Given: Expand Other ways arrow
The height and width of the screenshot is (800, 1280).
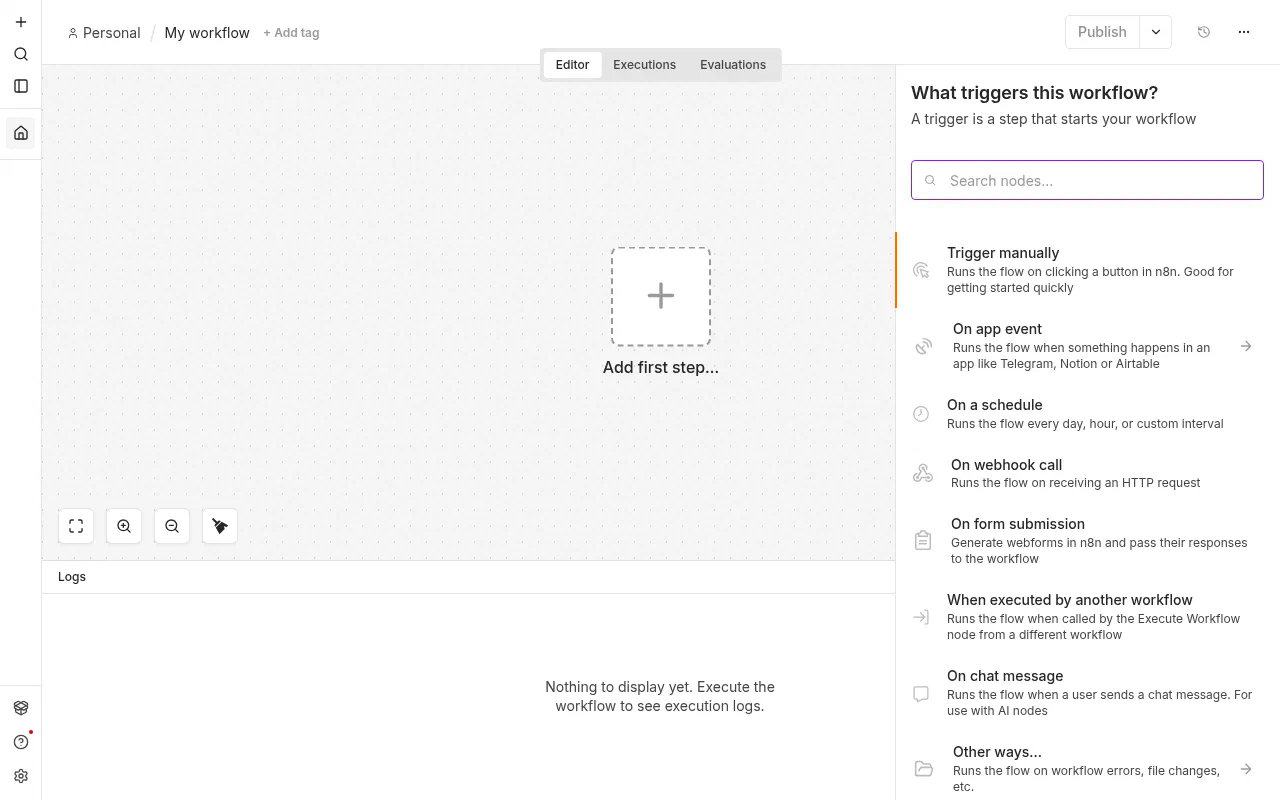Looking at the screenshot, I should point(1246,769).
